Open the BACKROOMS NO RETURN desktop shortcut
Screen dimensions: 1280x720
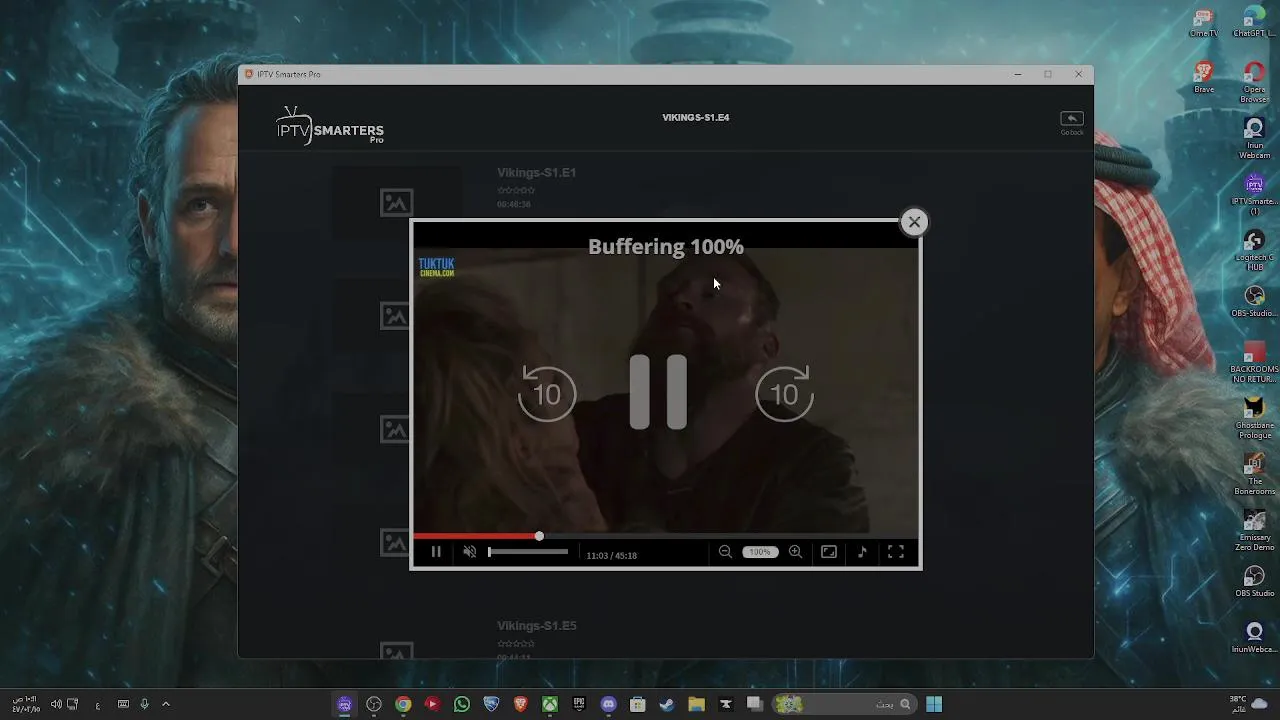coord(1254,362)
